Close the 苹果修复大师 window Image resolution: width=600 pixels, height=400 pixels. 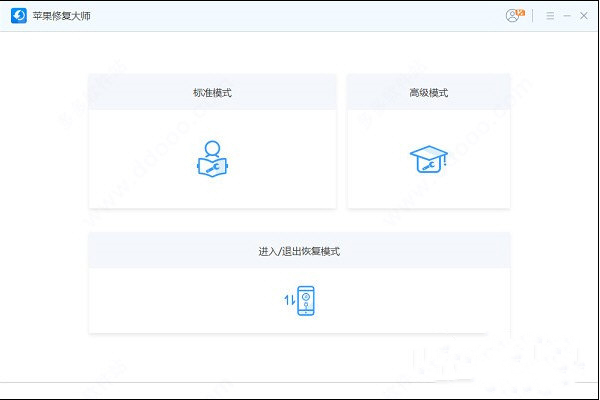click(583, 16)
